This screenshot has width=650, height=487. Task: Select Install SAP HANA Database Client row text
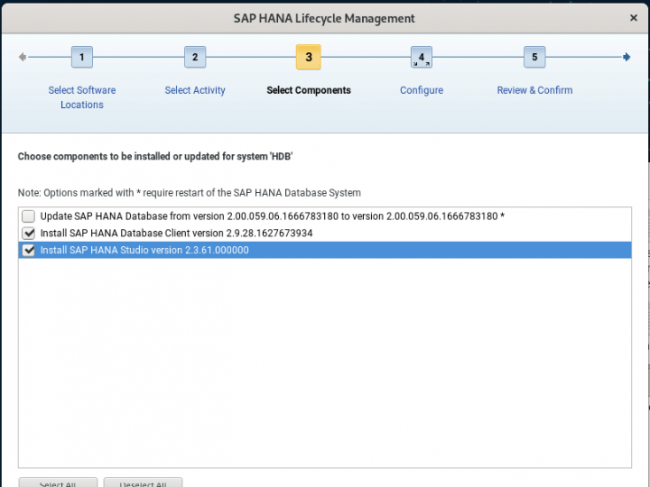click(176, 233)
